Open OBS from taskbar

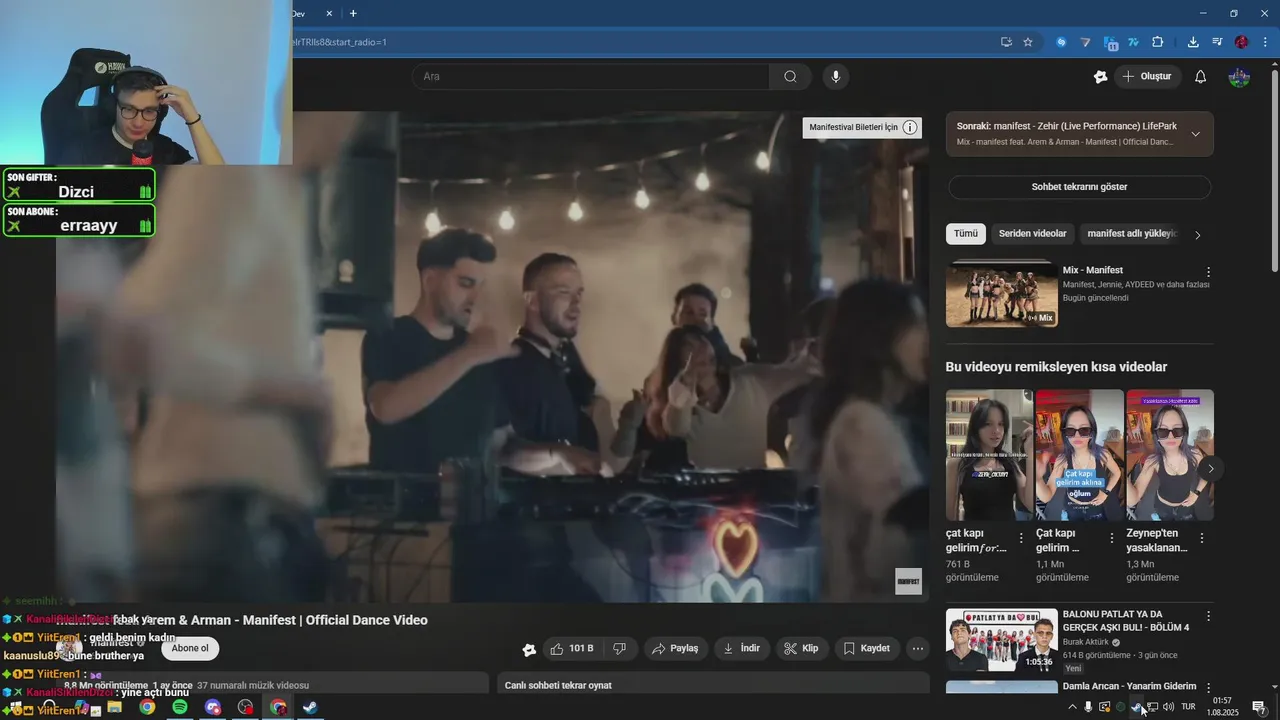246,707
